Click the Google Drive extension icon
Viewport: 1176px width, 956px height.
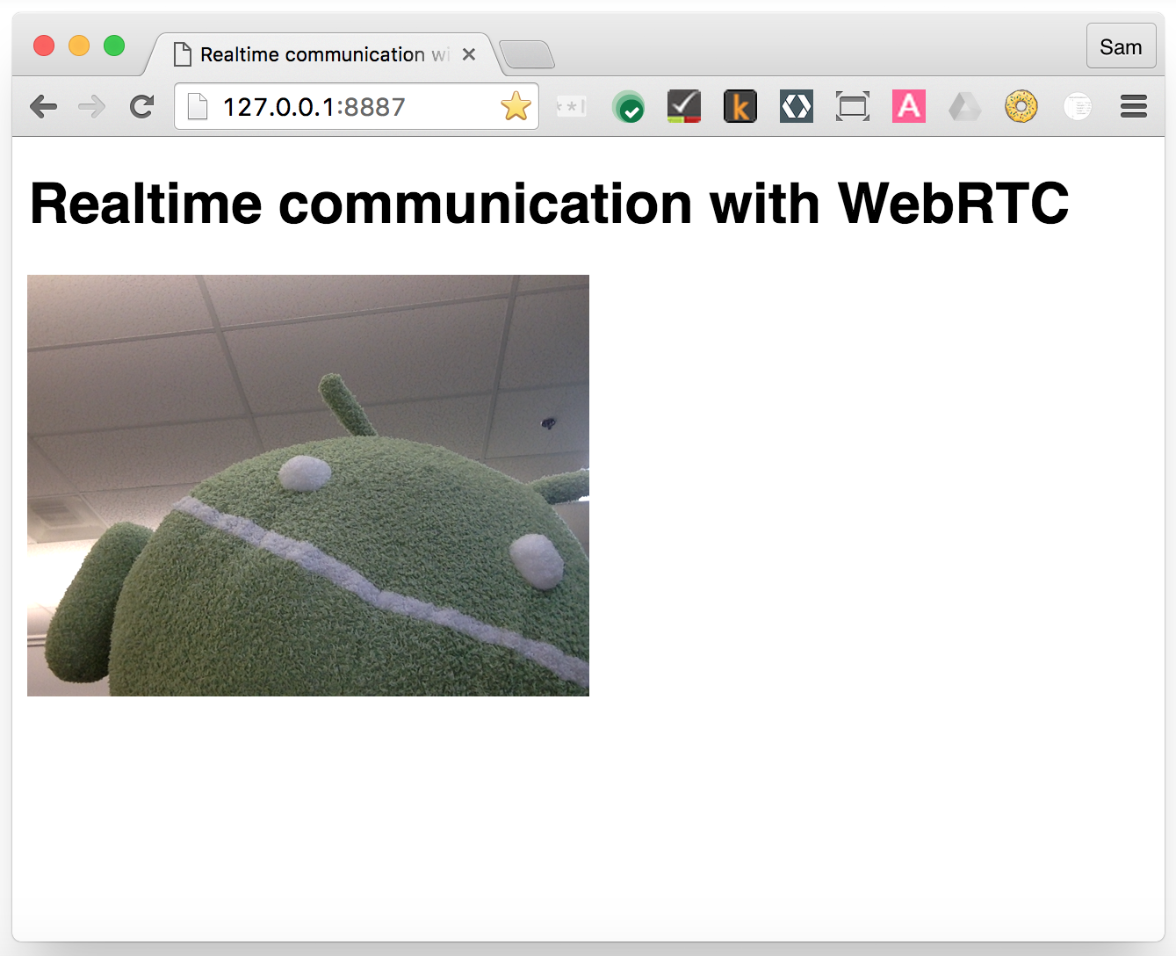(964, 106)
